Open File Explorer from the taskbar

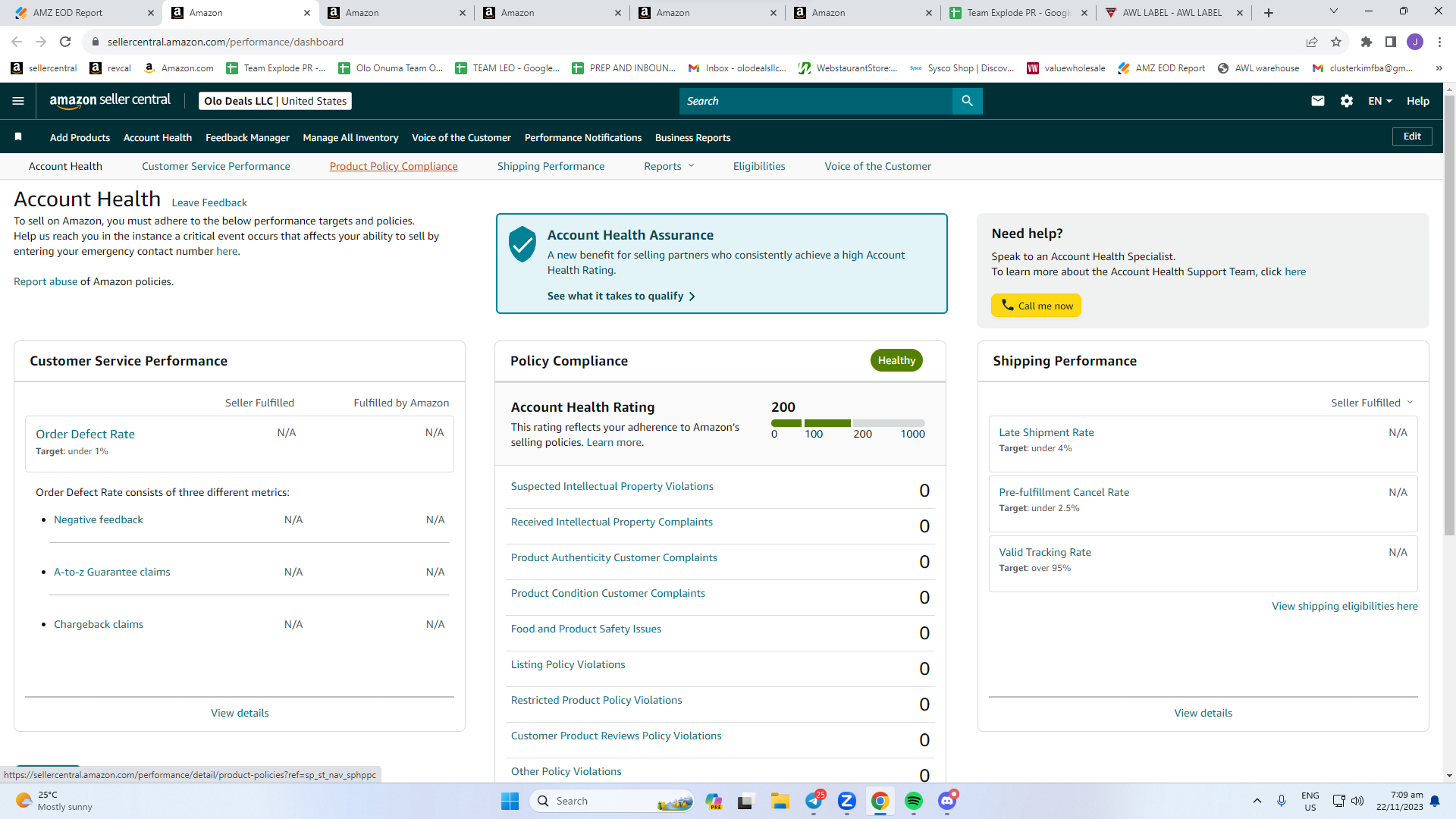click(x=780, y=801)
